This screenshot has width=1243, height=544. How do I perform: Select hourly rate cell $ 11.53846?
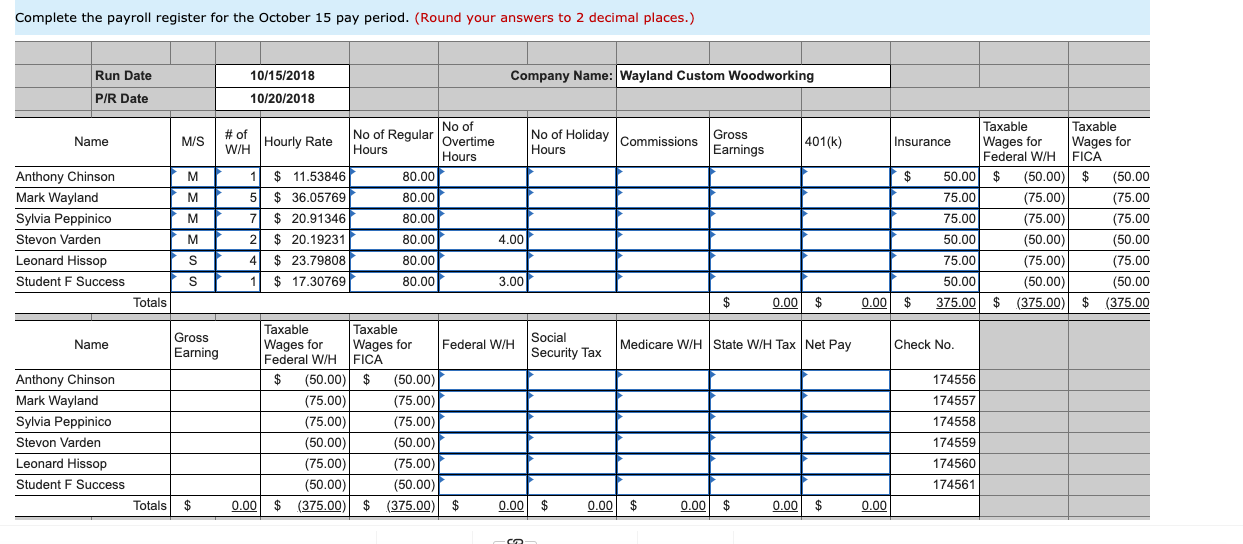[304, 177]
